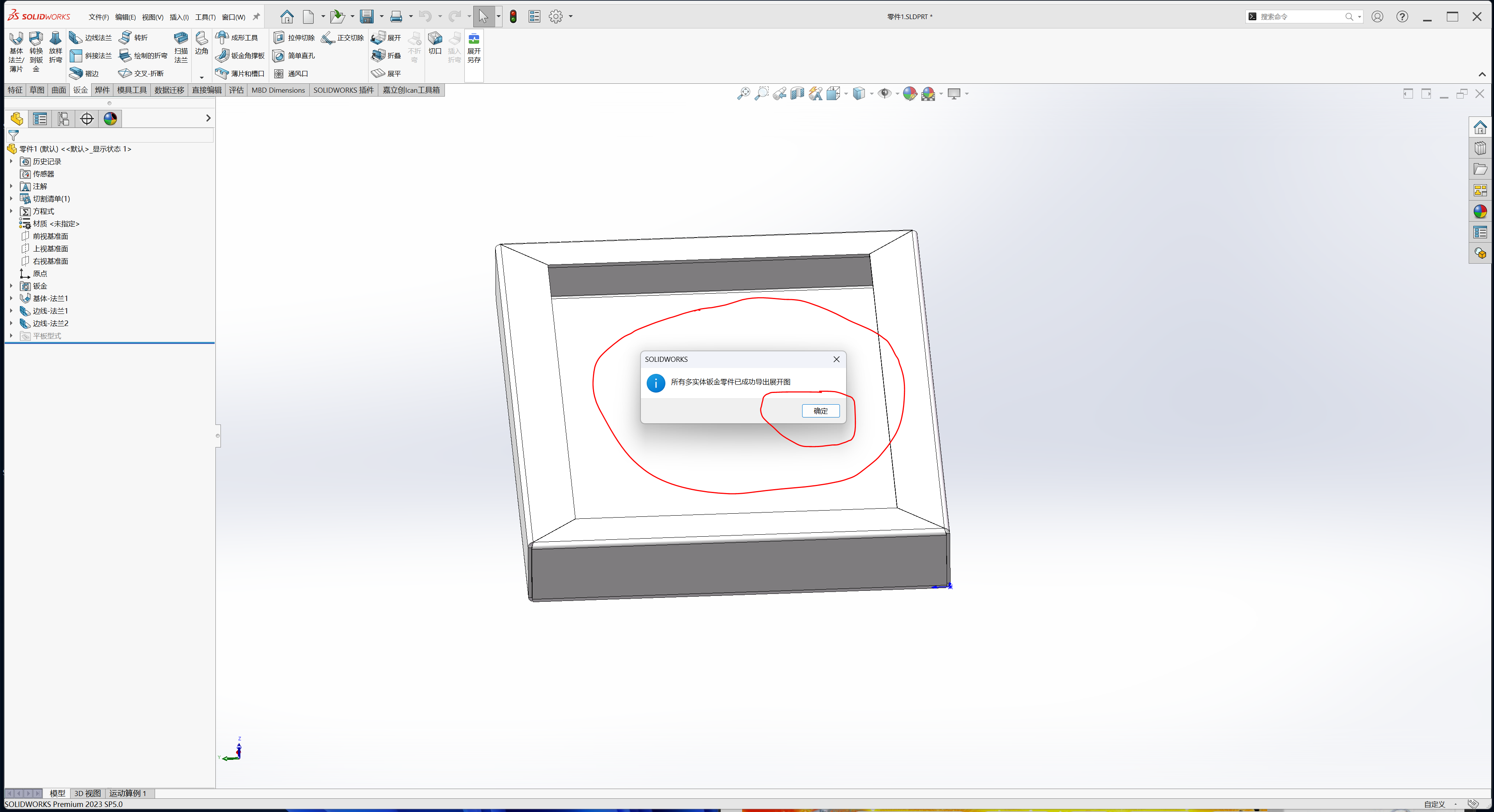
Task: Open the 扫描法兰 swept flange tool
Action: tap(181, 47)
